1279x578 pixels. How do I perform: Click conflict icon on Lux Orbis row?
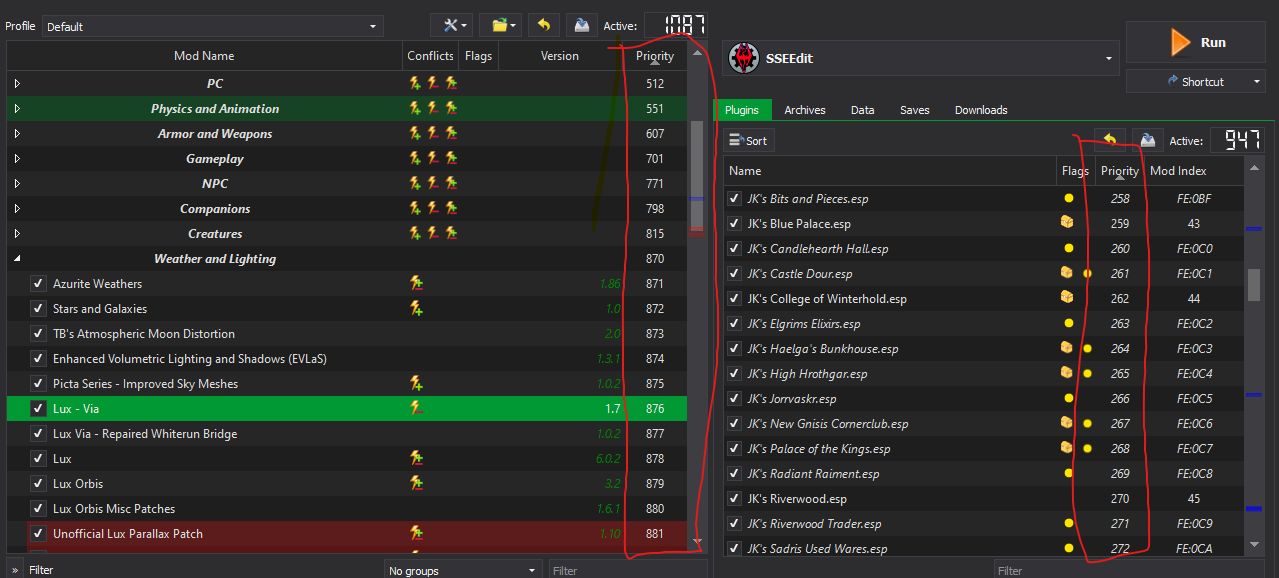pos(416,484)
